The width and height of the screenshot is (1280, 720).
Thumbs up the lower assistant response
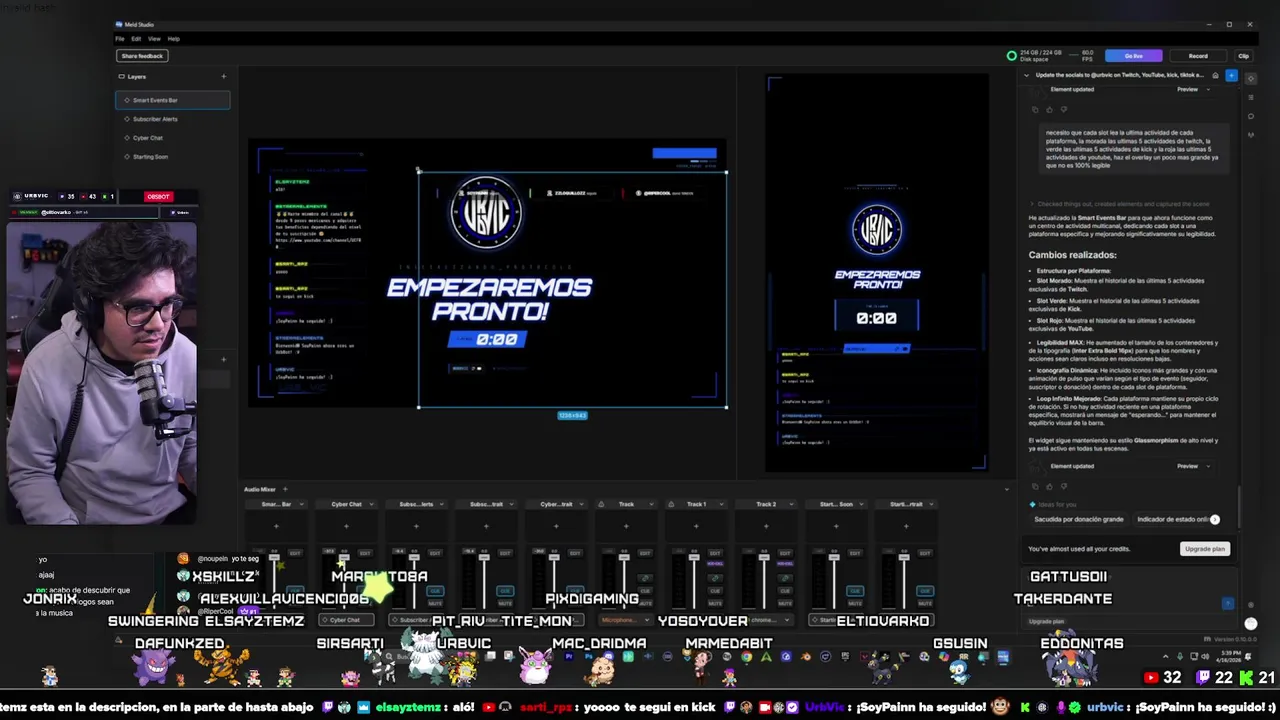tap(1049, 486)
